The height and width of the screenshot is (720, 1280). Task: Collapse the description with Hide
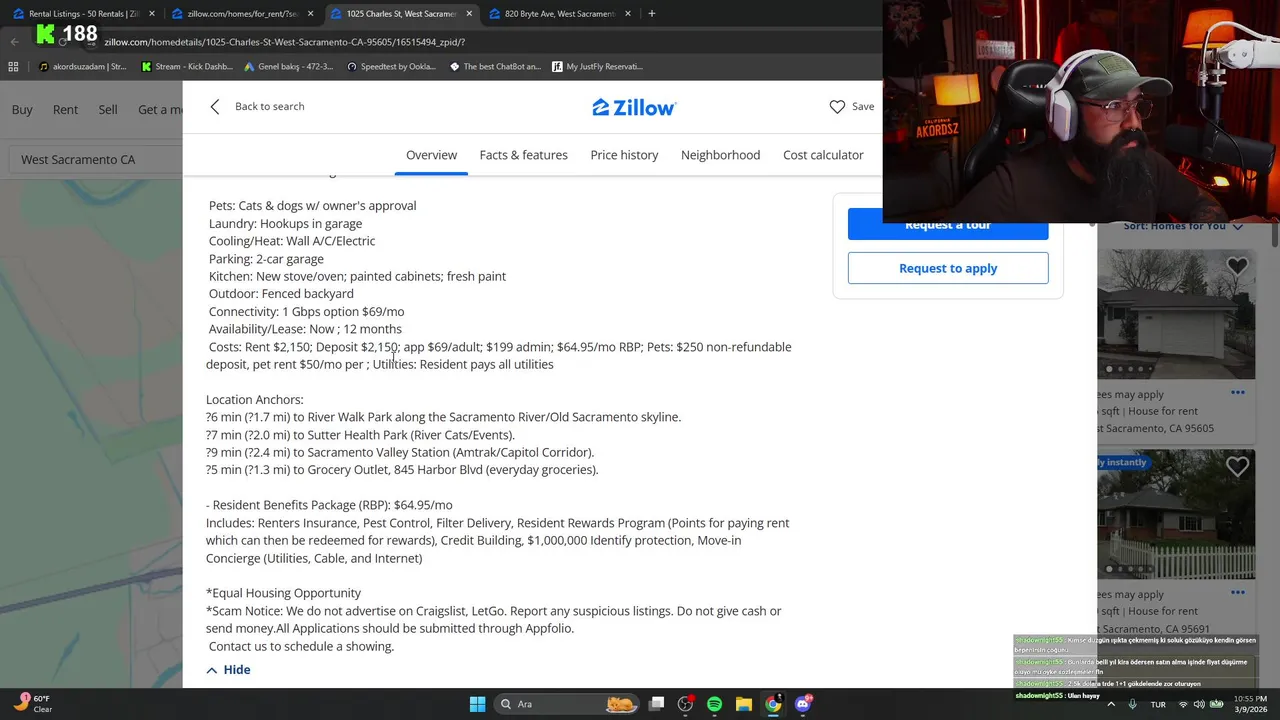tap(228, 670)
